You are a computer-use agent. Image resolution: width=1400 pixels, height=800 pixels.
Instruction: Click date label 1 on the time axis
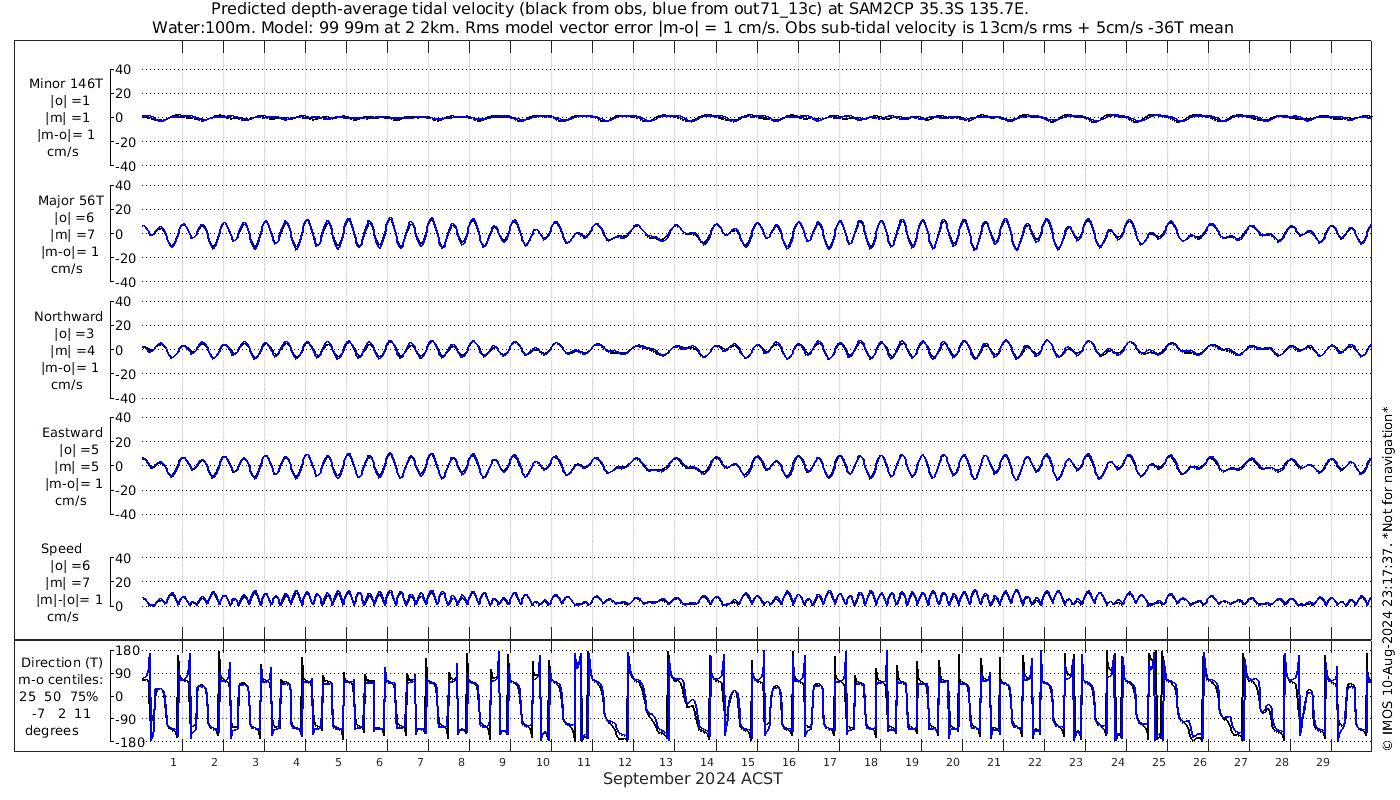(174, 762)
